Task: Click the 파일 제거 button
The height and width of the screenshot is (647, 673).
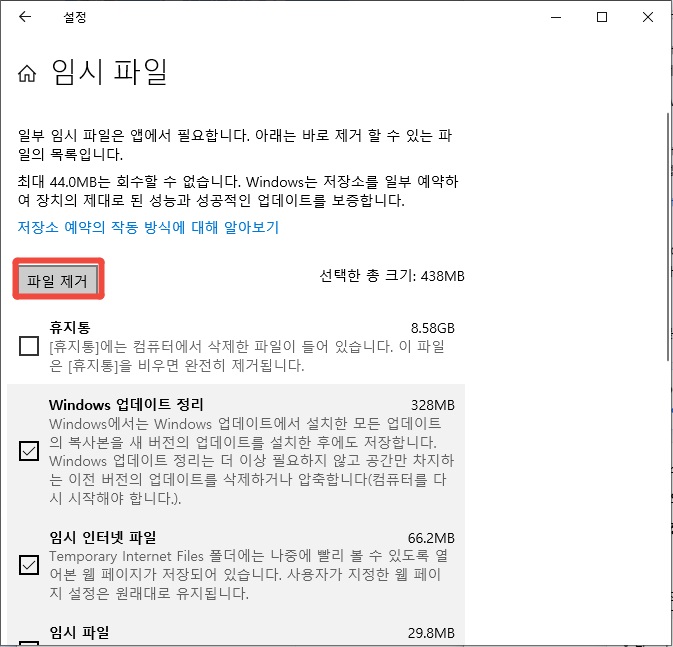Action: [58, 281]
